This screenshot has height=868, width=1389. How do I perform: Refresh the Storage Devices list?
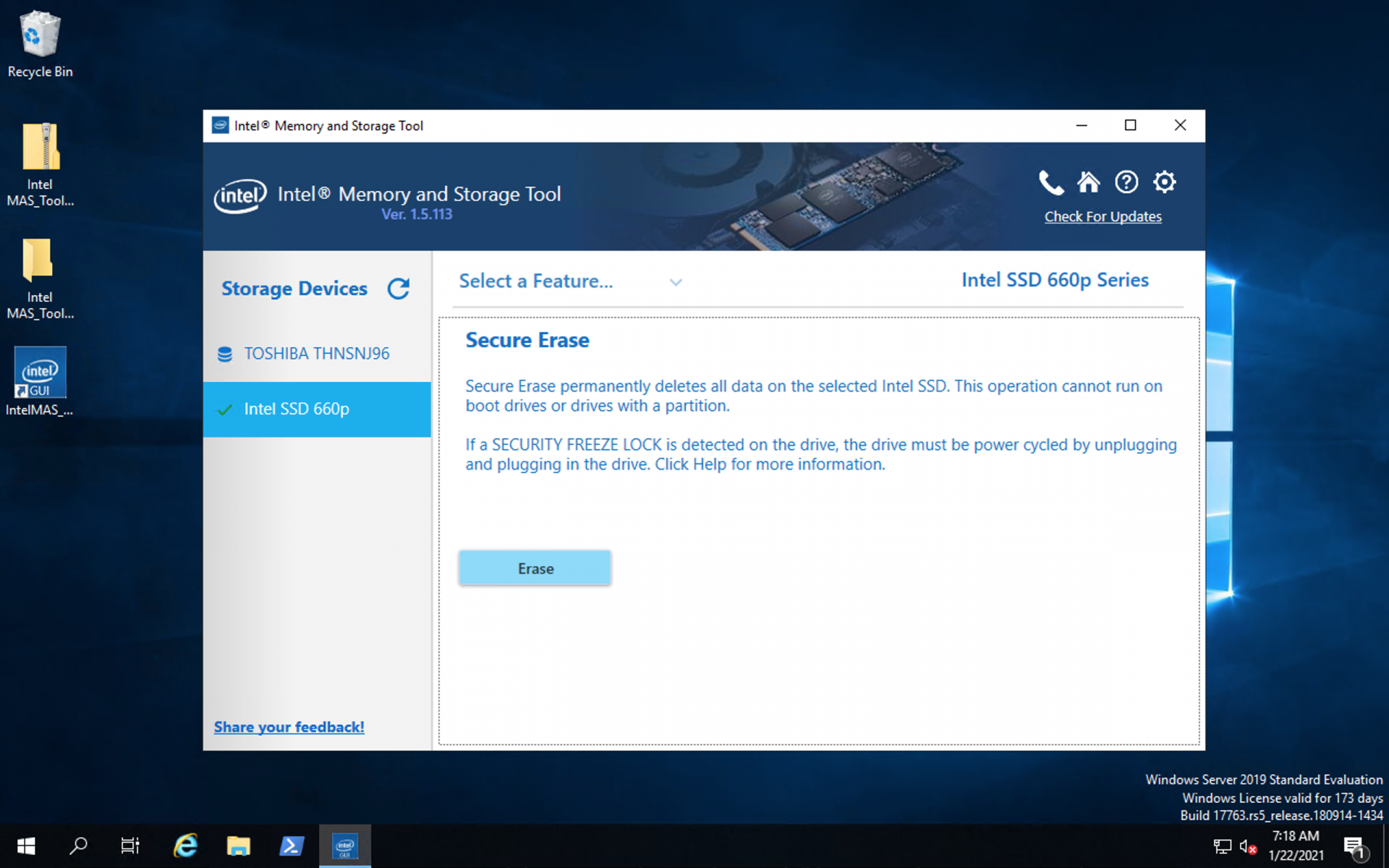(x=399, y=289)
